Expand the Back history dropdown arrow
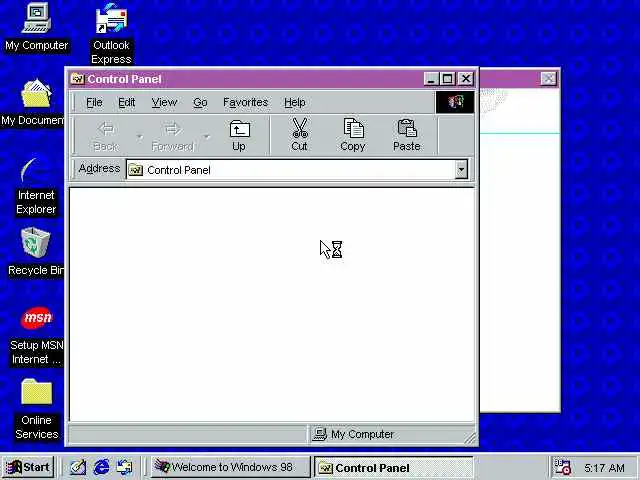This screenshot has height=480, width=640. click(140, 136)
